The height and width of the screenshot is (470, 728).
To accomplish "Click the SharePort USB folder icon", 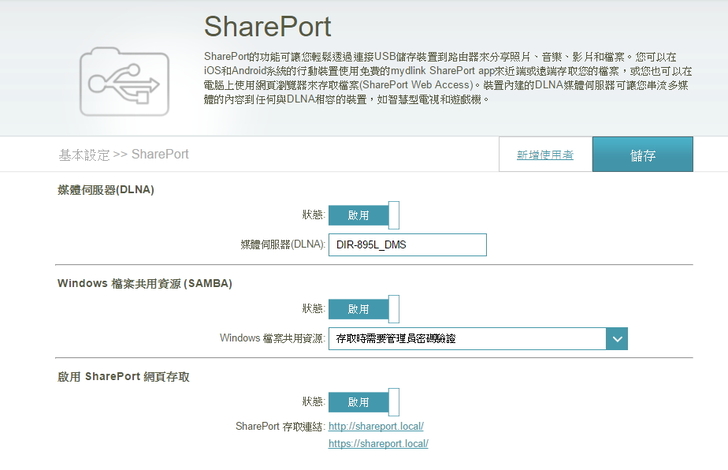I will pos(120,82).
